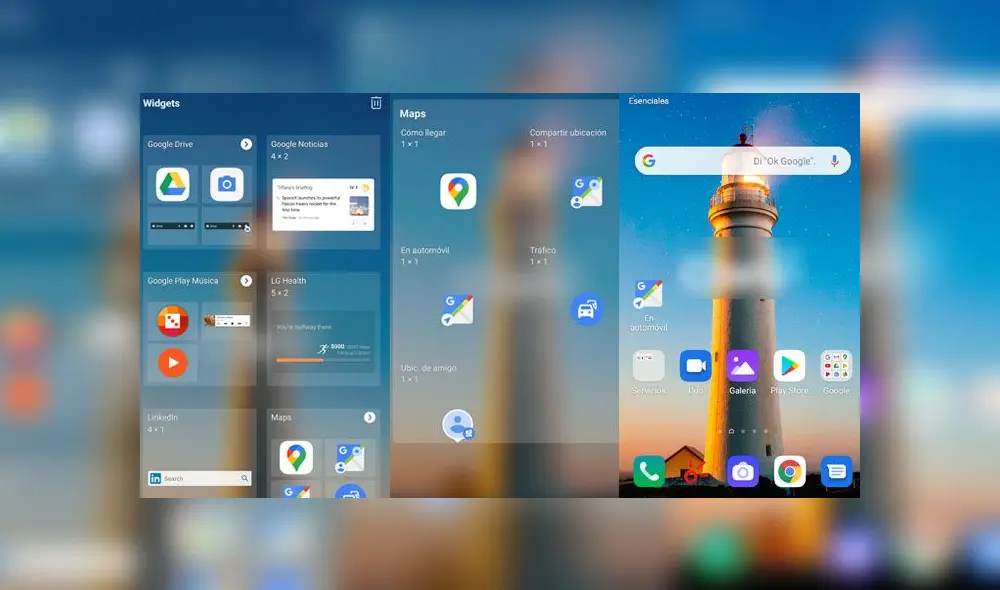The height and width of the screenshot is (590, 1000).
Task: Select the Ubic. de amigo widget
Action: (x=458, y=425)
